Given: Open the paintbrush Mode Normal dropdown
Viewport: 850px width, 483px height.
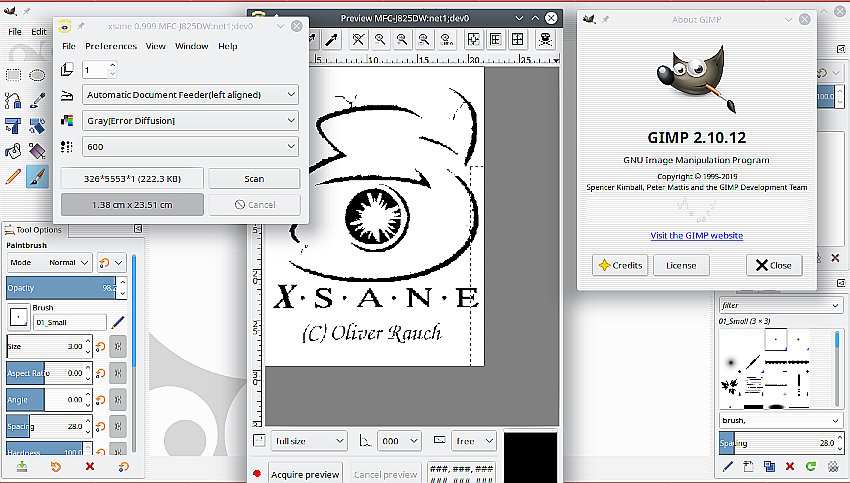Looking at the screenshot, I should 50,262.
